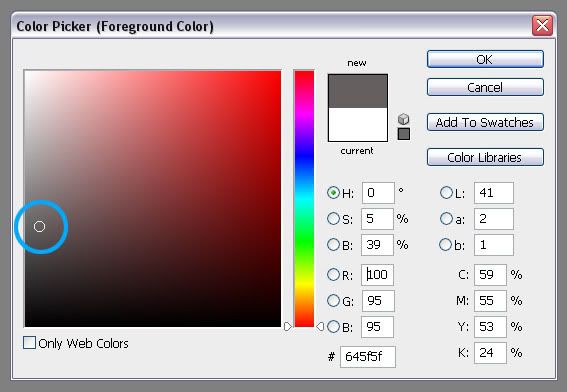
Task: Click the small gray web-safe color swatch
Action: click(404, 134)
